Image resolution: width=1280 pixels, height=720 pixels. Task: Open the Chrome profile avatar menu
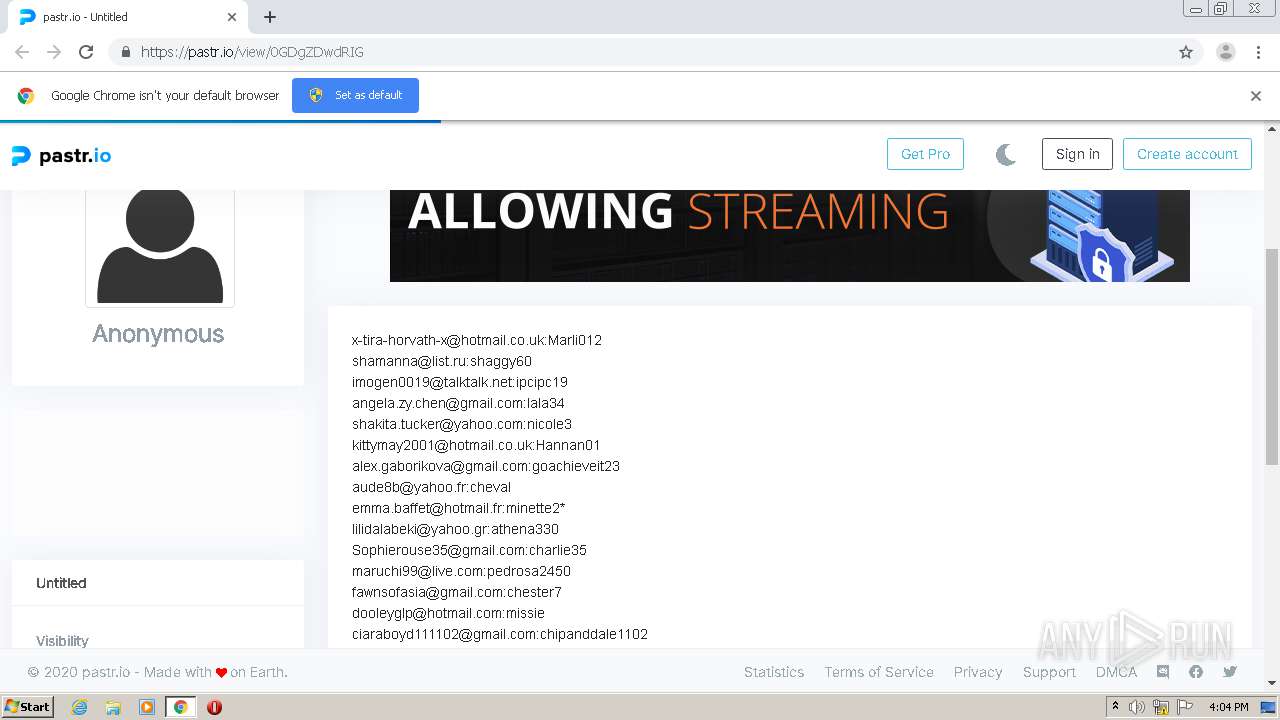click(x=1226, y=52)
